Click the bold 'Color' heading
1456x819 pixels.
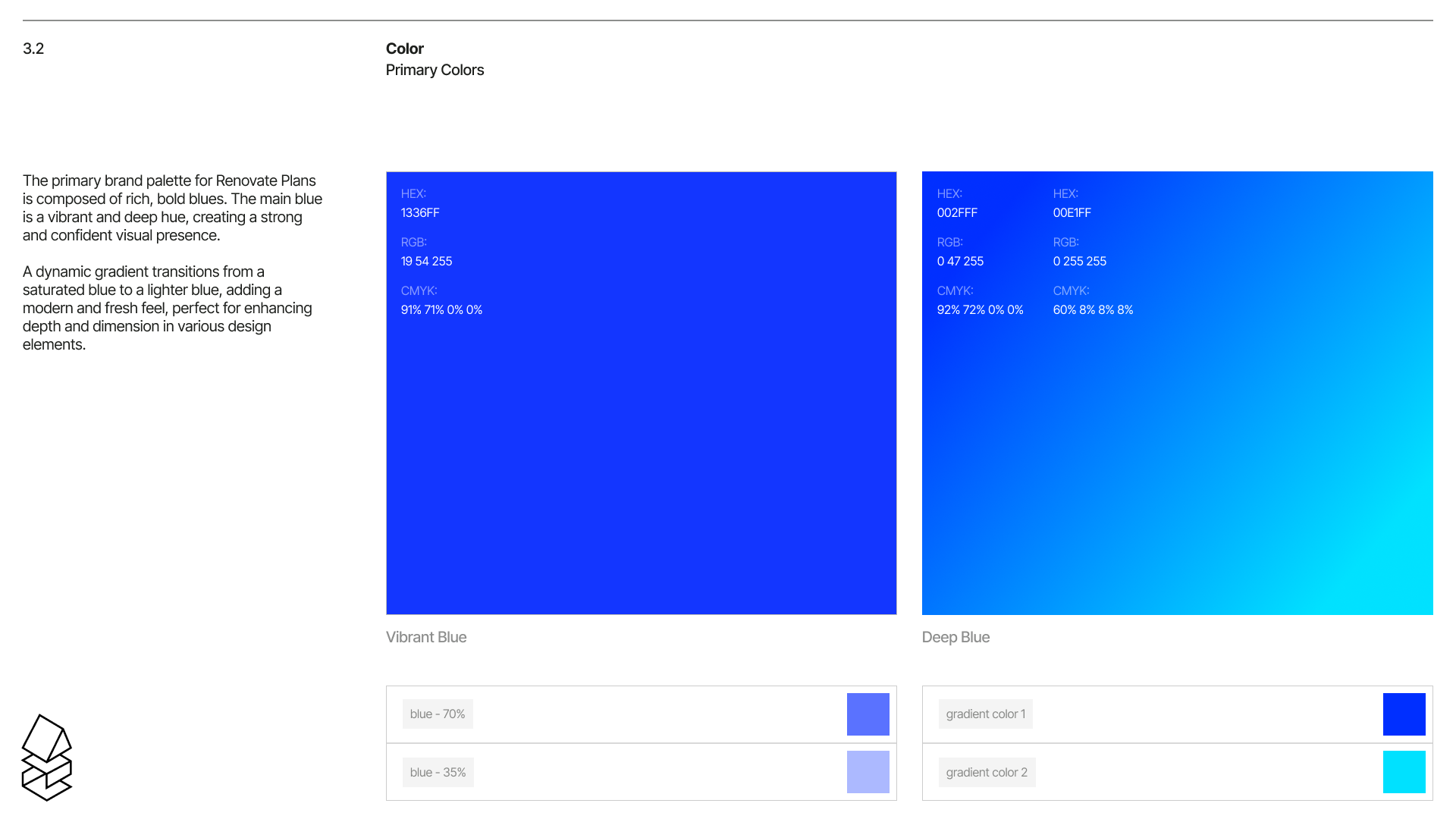pos(405,49)
